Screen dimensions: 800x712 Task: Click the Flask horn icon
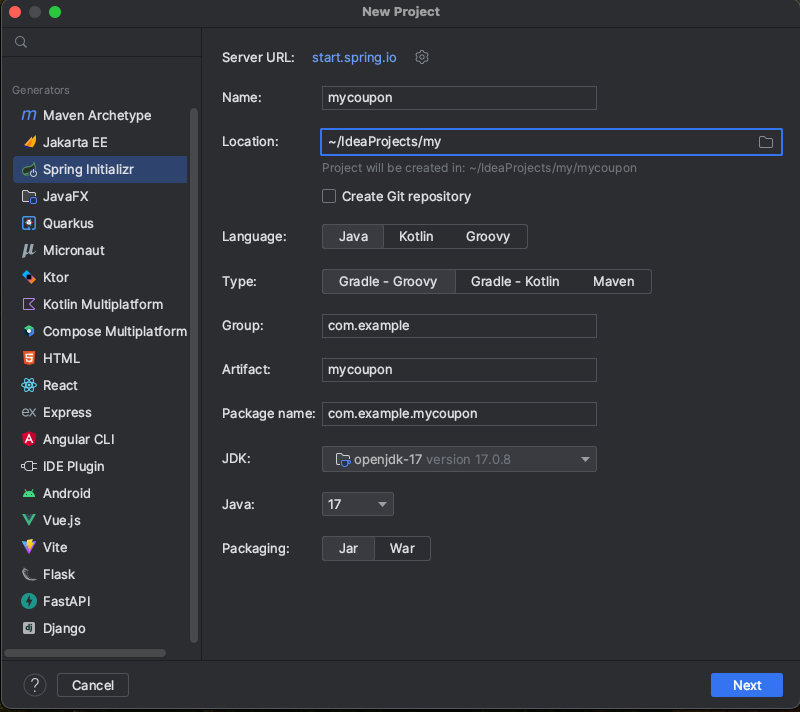tap(29, 574)
